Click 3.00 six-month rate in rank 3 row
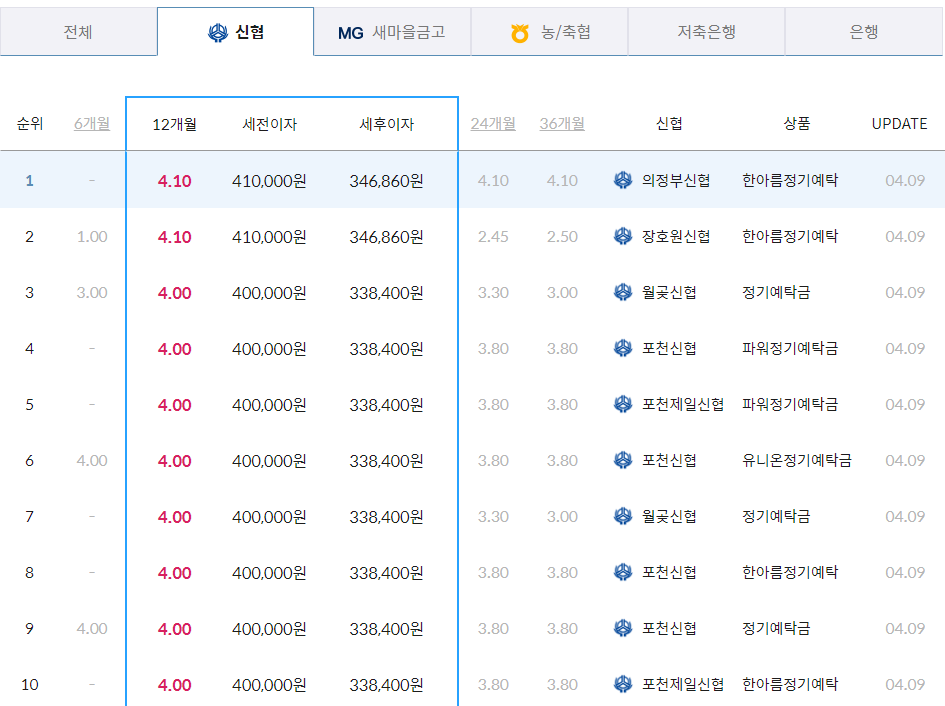This screenshot has height=706, width=945. pyautogui.click(x=92, y=292)
